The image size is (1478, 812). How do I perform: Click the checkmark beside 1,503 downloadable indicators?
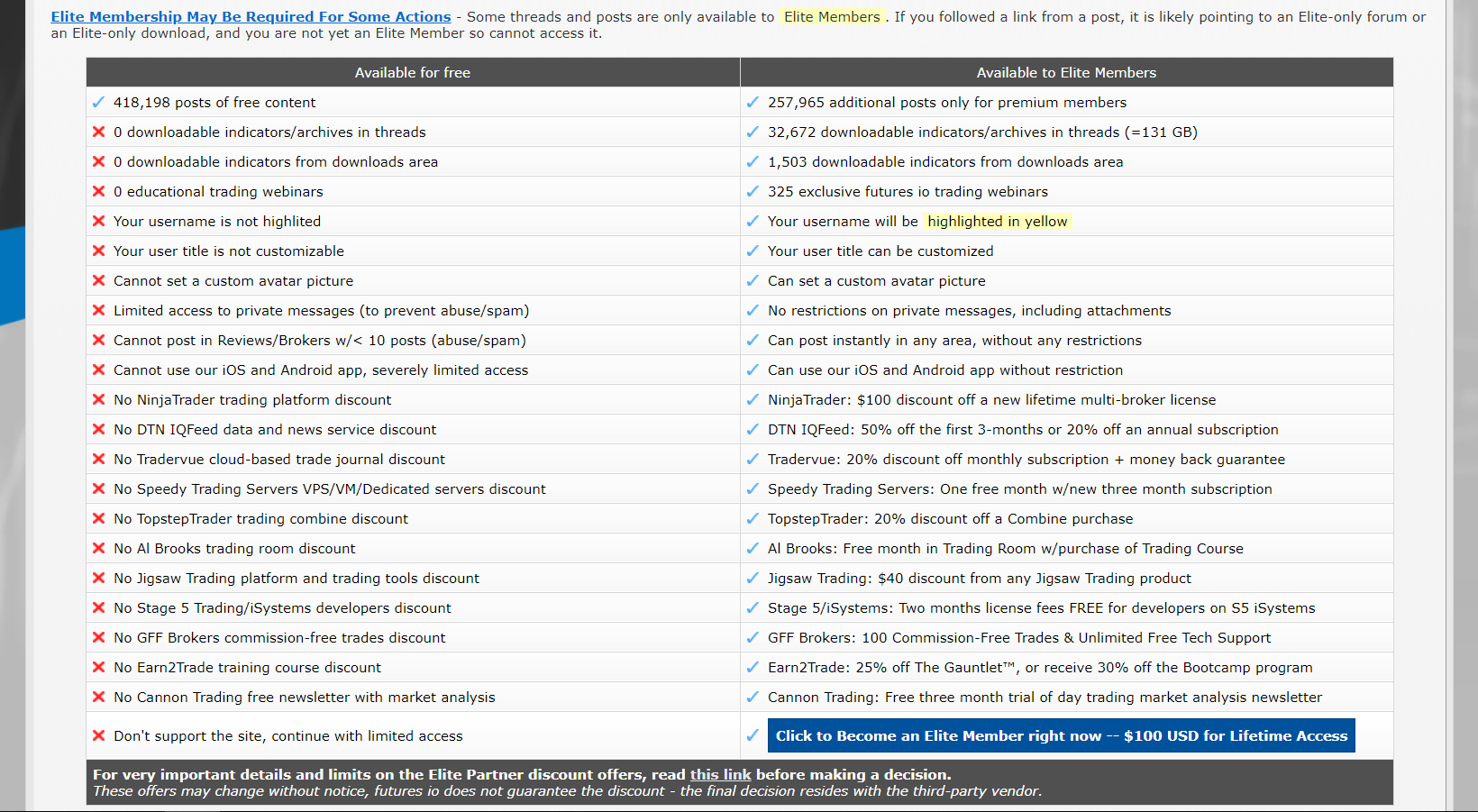[753, 161]
